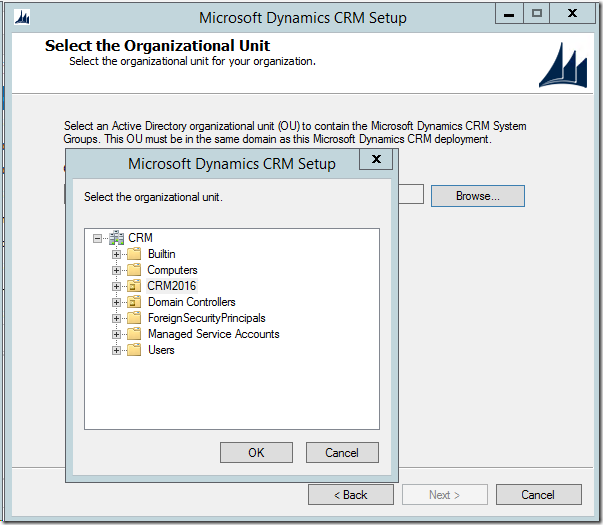The width and height of the screenshot is (603, 525).
Task: Click the Managed Service Accounts folder icon
Action: [x=134, y=334]
